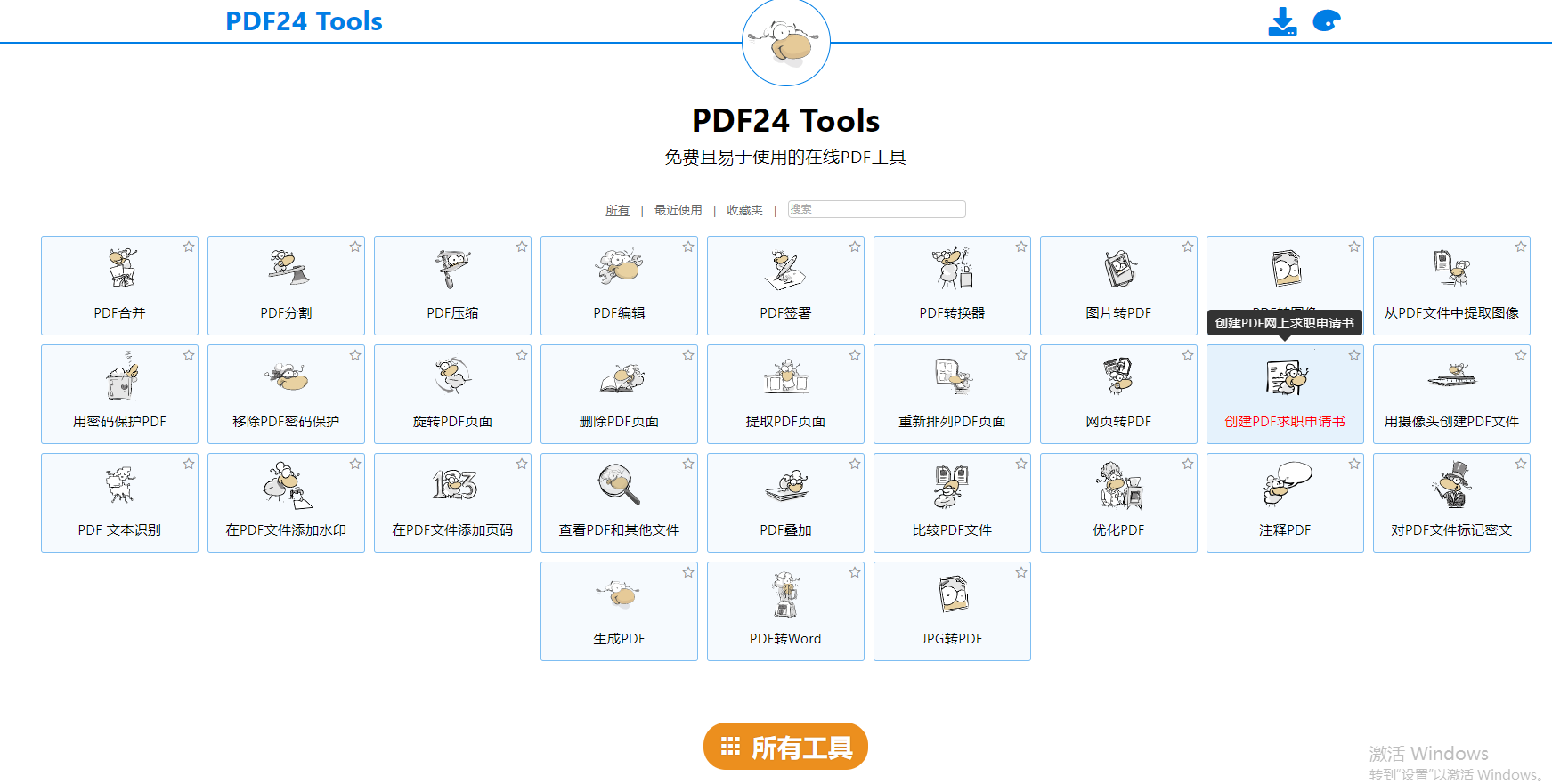Open the 在PDF文件添加页码 tool
This screenshot has width=1552, height=784.
(x=452, y=503)
